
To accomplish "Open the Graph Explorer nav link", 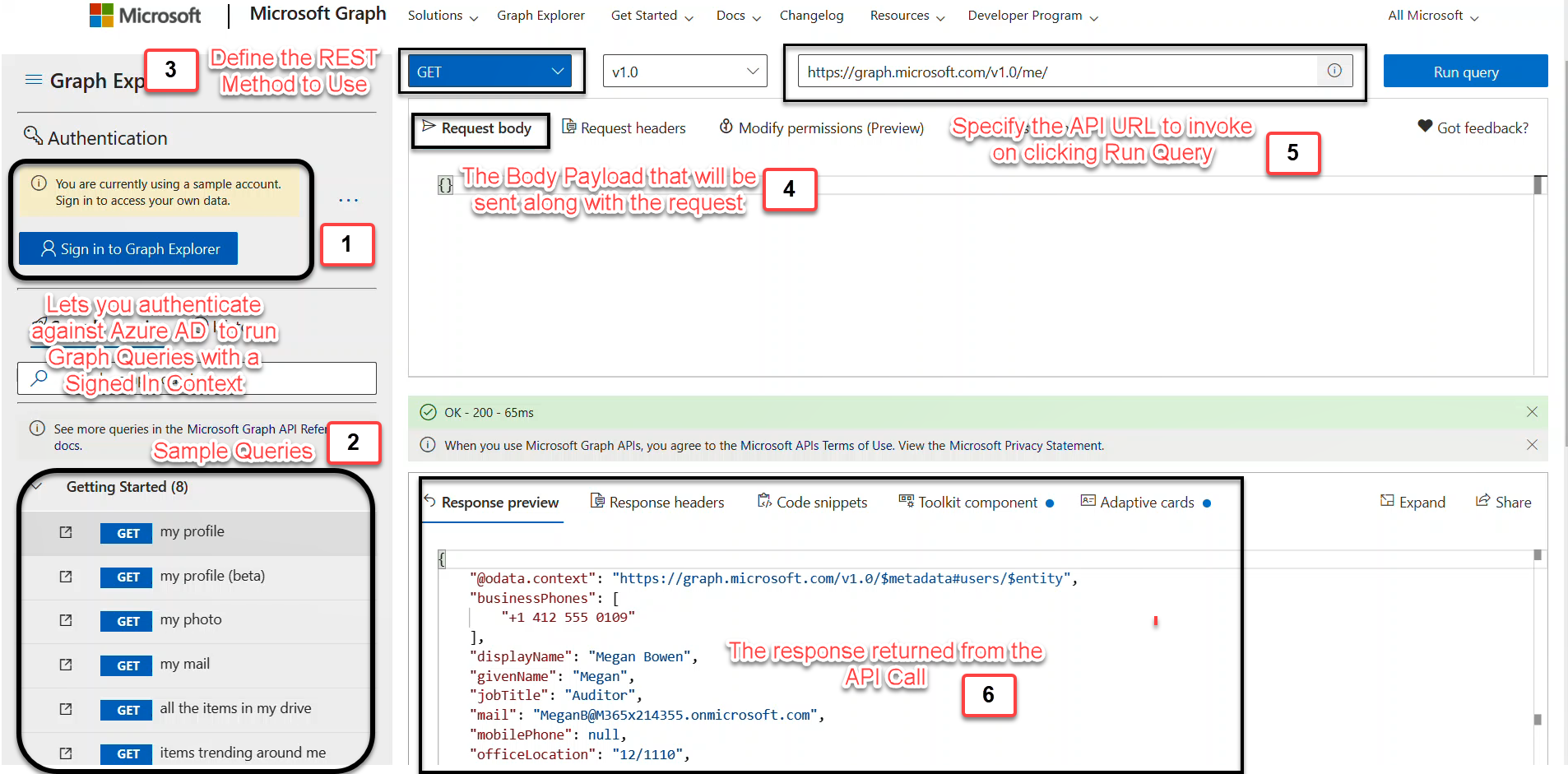I will click(x=540, y=16).
